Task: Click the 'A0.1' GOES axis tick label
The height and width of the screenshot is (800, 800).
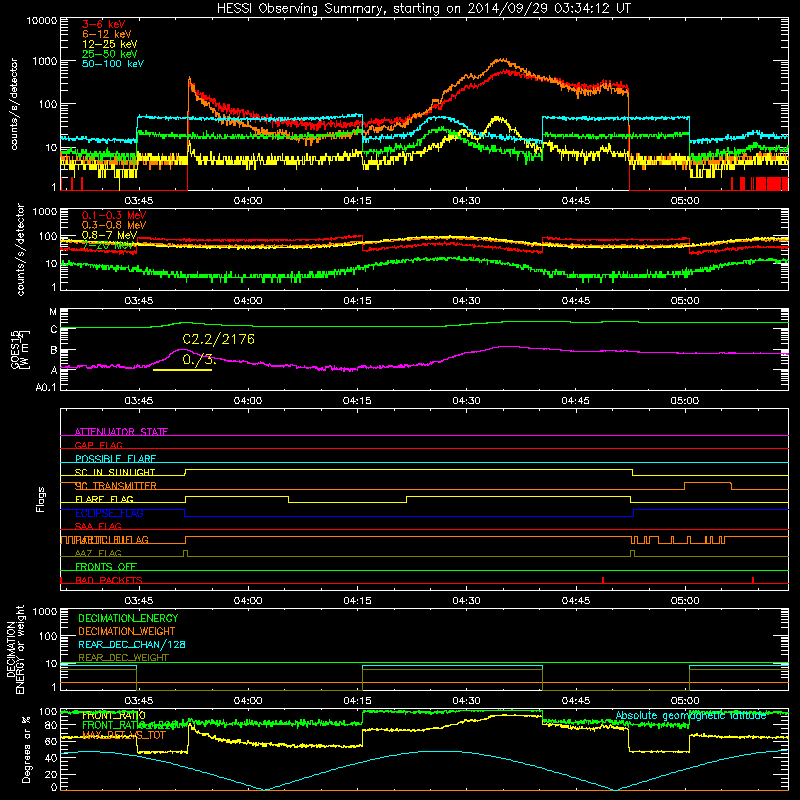Action: (x=46, y=388)
